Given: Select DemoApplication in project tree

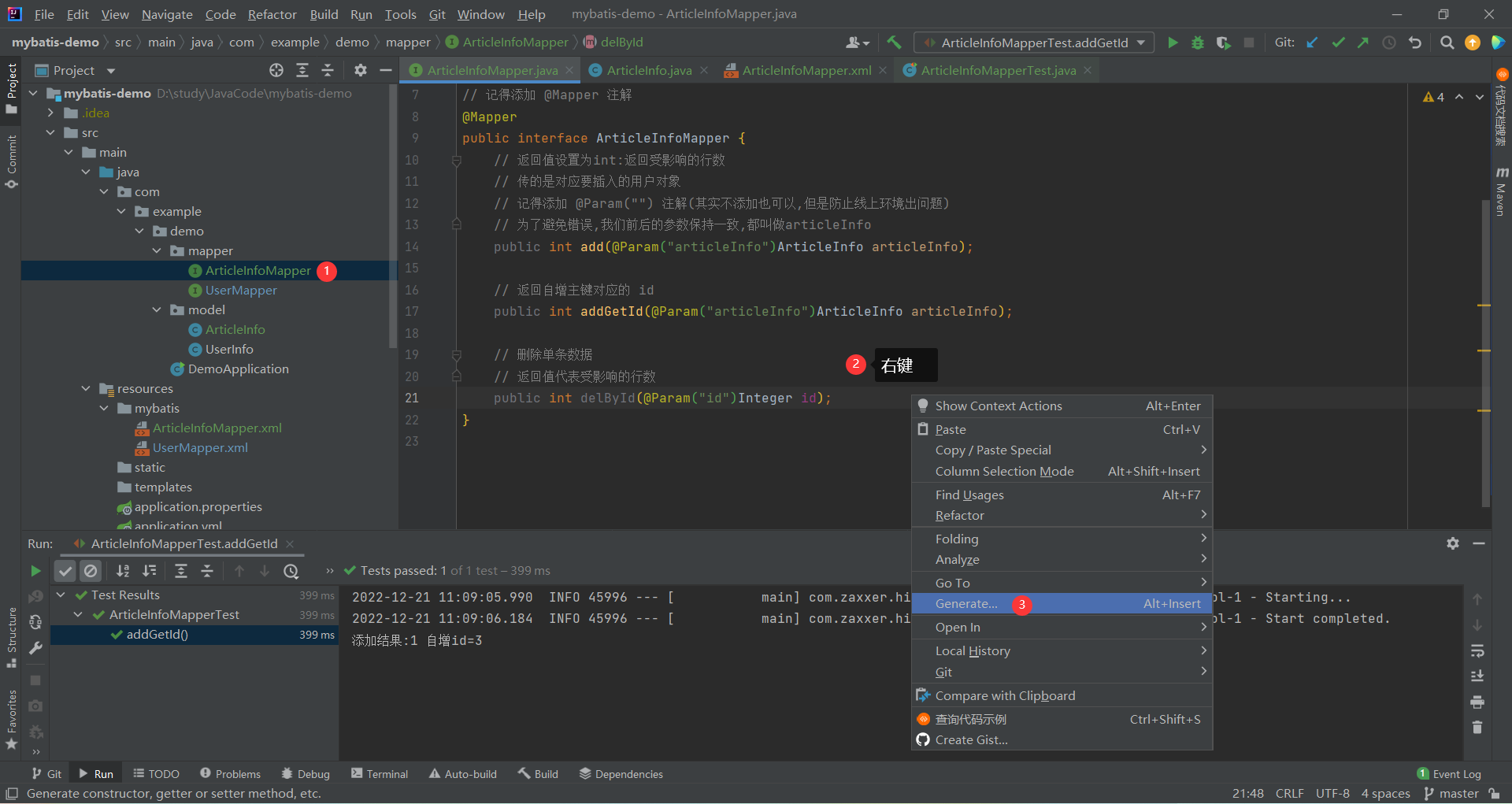Looking at the screenshot, I should (238, 369).
